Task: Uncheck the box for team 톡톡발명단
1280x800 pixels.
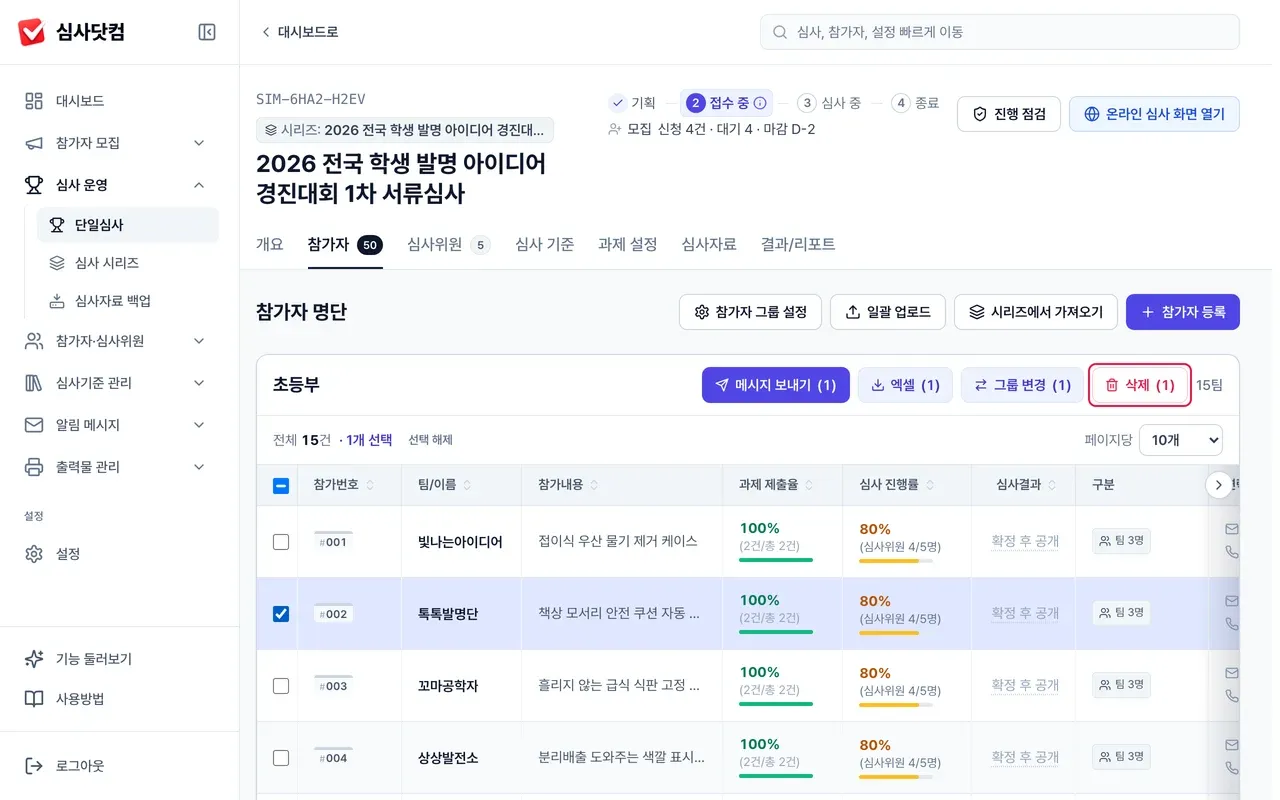Action: 281,614
